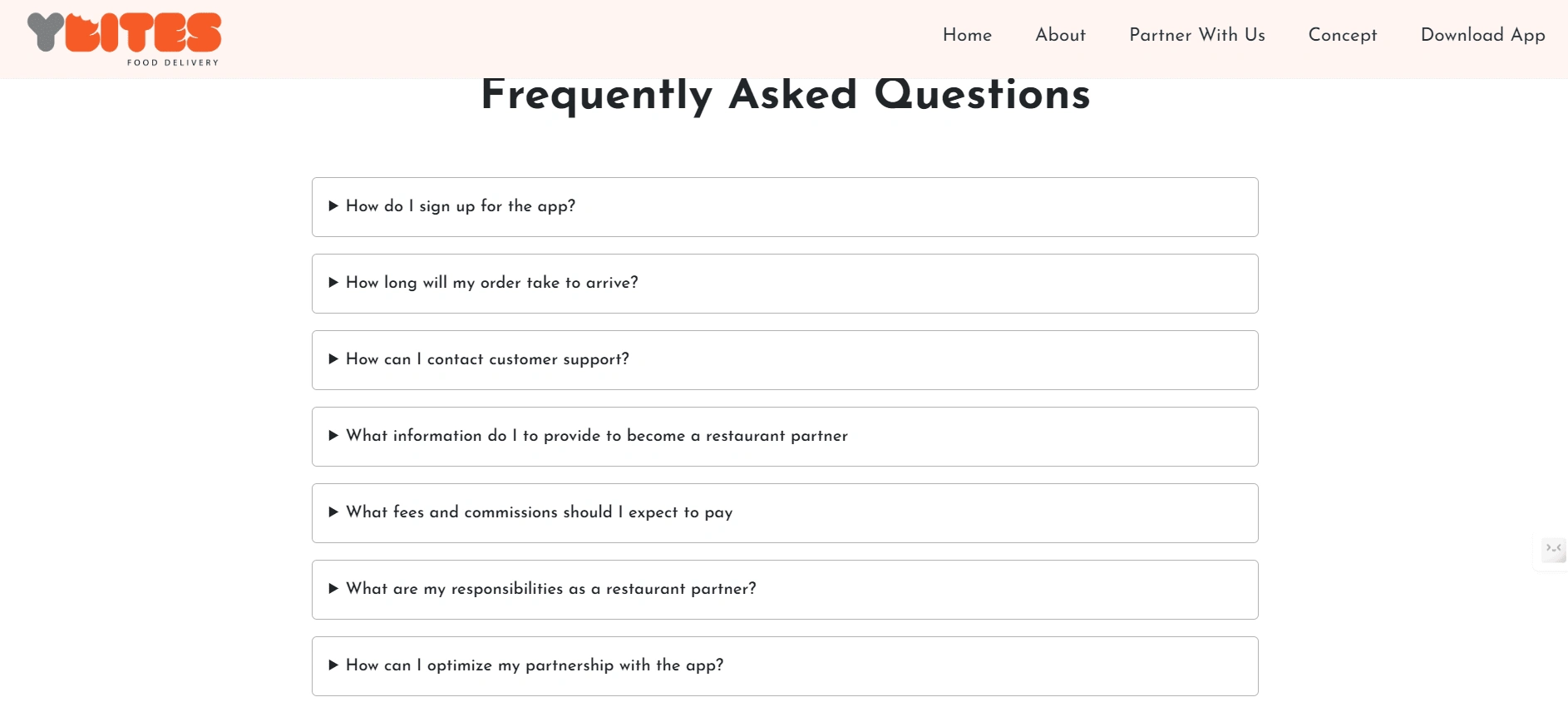Open the Partner With Us page

1196,35
